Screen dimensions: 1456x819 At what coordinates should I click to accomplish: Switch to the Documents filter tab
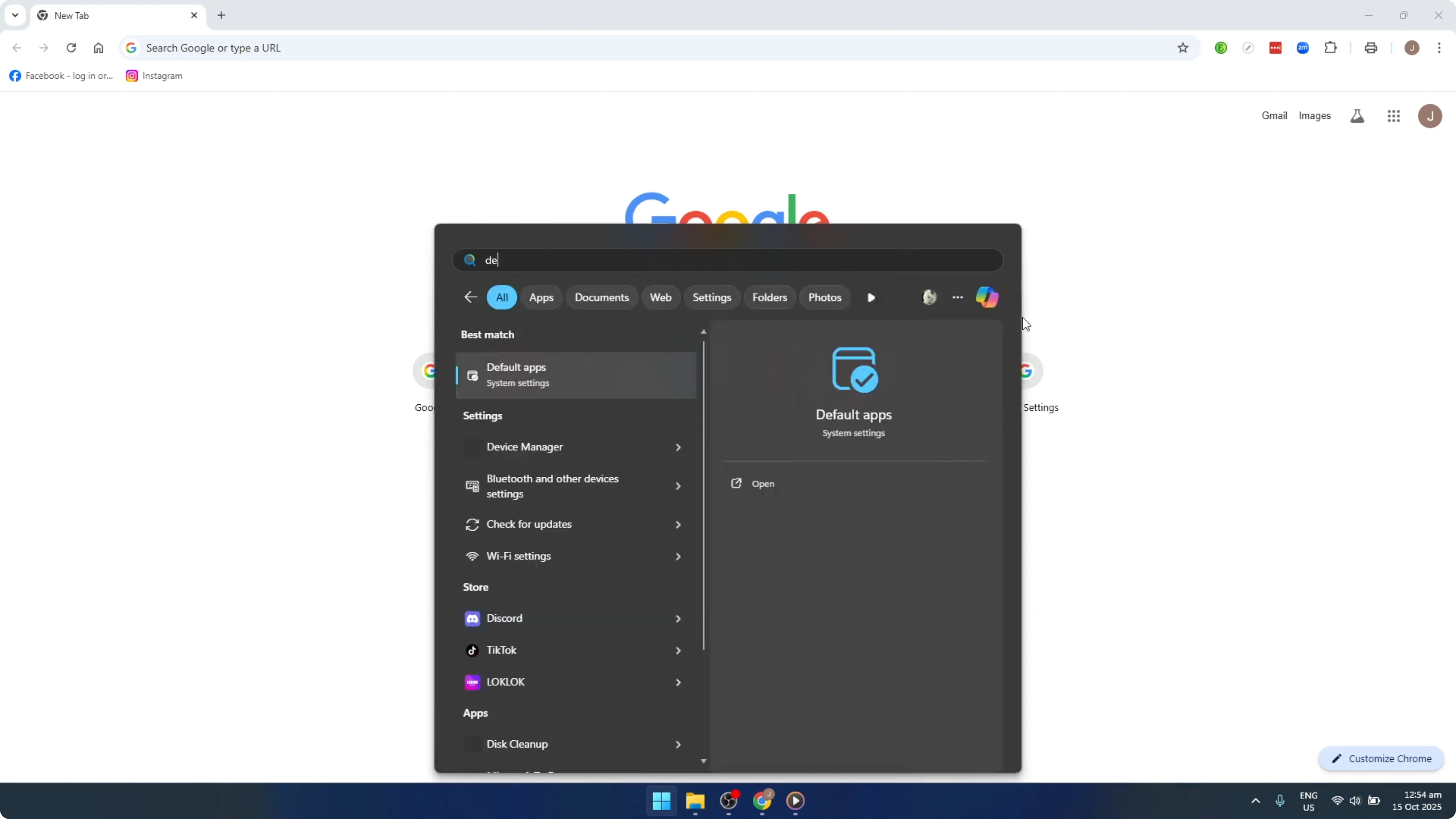click(x=601, y=297)
